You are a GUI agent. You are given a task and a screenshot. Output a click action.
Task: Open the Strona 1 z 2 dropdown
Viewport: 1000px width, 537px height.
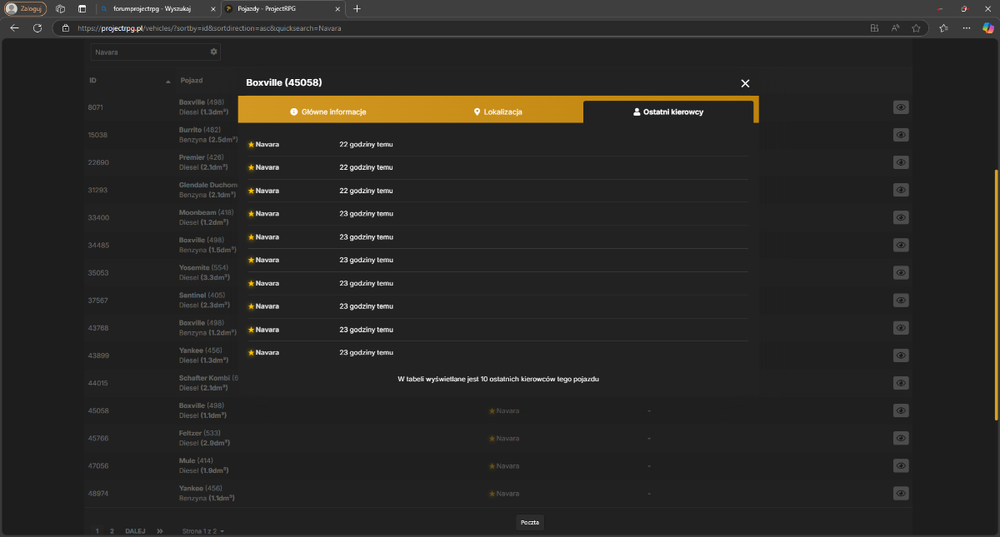point(203,531)
